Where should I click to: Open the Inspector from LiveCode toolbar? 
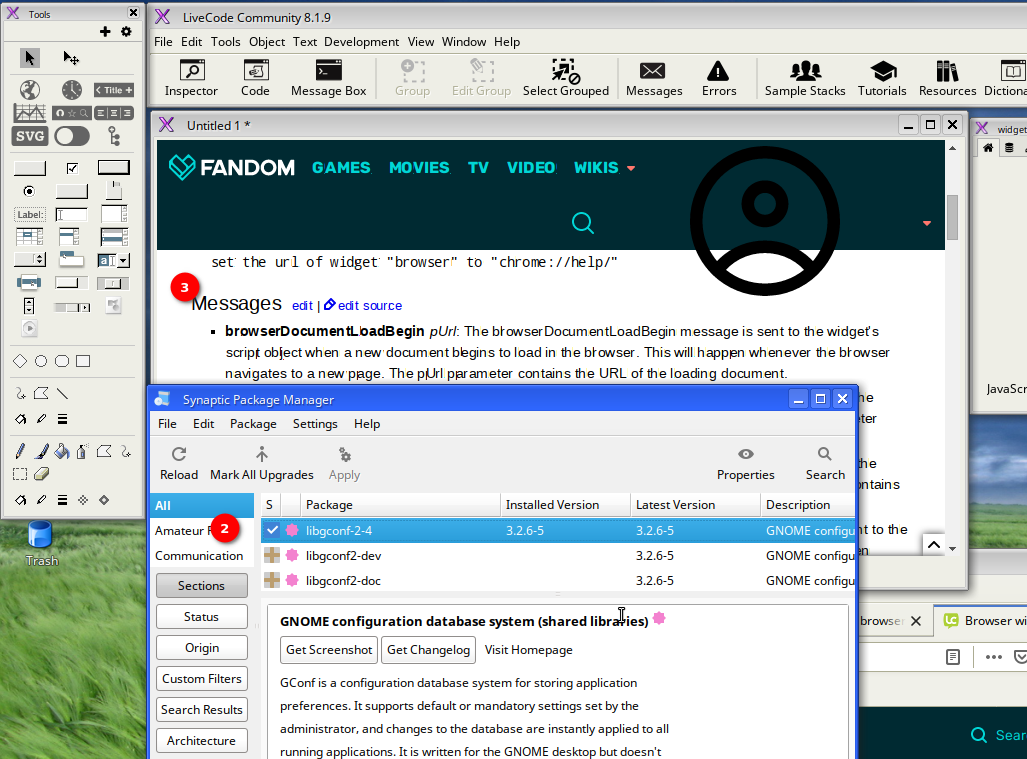tap(191, 78)
